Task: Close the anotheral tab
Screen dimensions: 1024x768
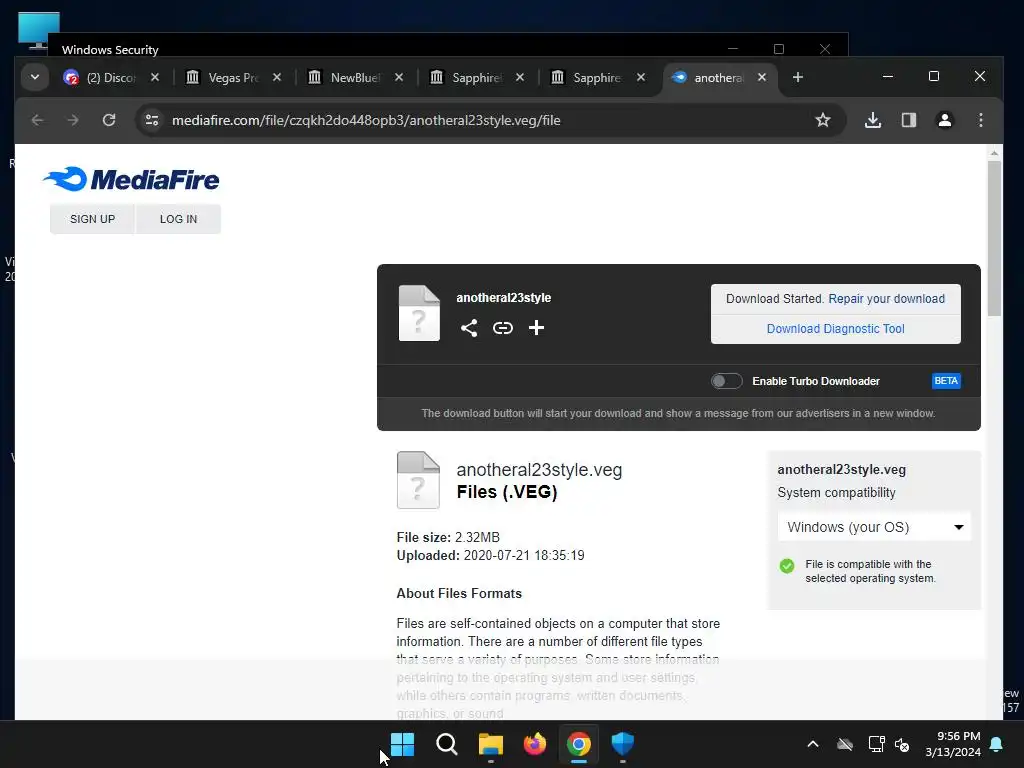Action: (x=761, y=77)
